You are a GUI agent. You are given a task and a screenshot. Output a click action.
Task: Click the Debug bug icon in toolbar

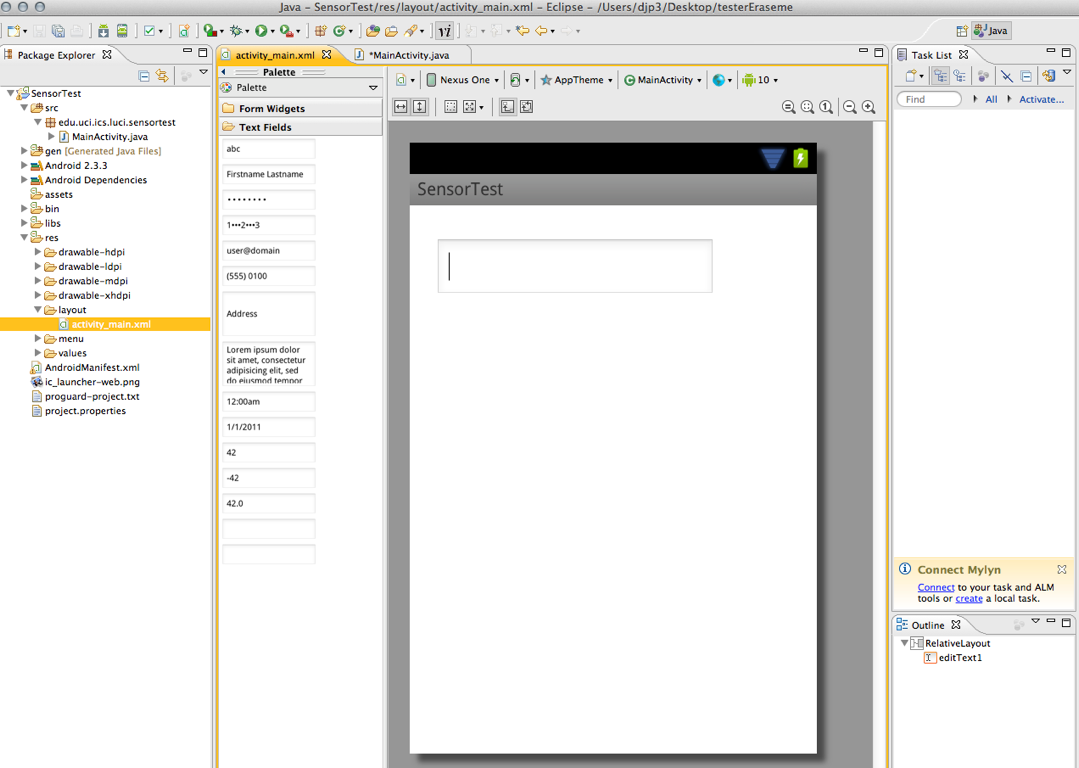click(236, 31)
